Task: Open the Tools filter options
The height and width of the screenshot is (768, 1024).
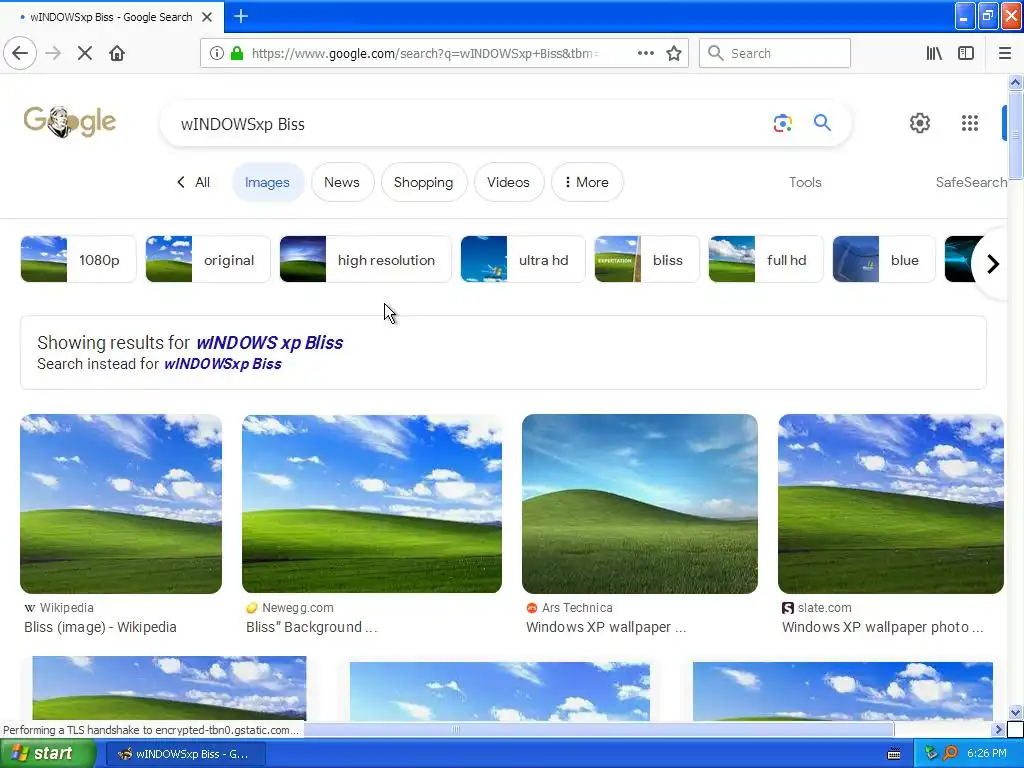Action: pyautogui.click(x=805, y=182)
